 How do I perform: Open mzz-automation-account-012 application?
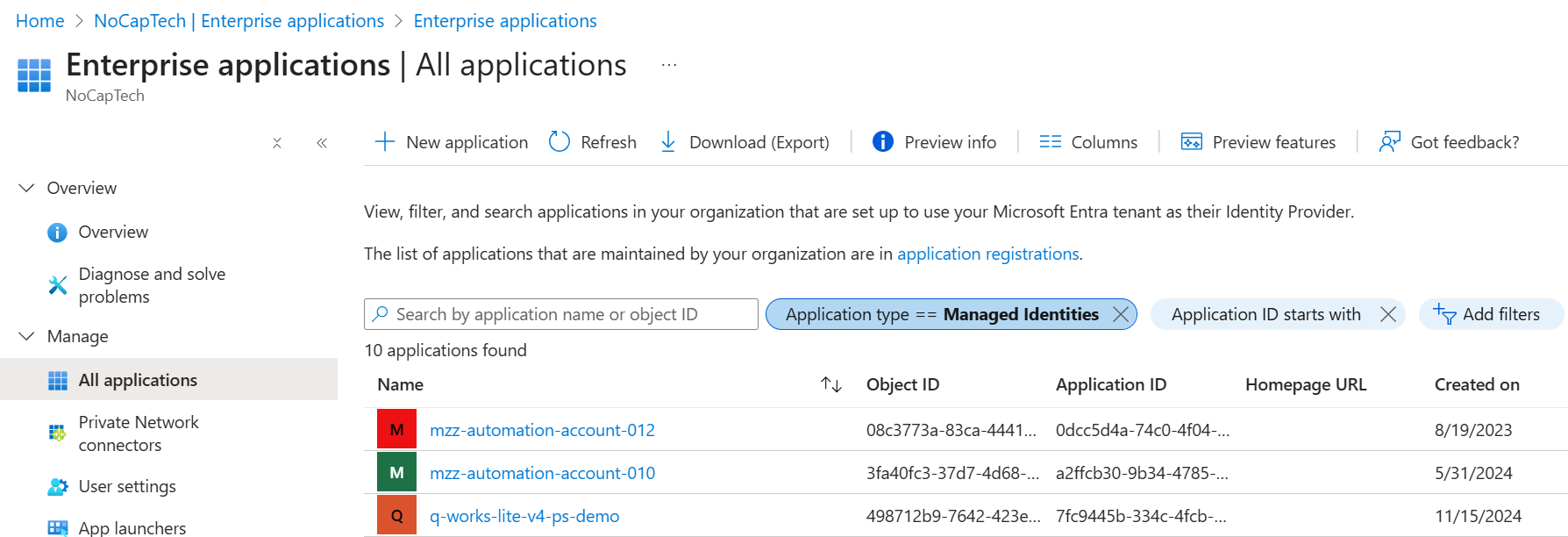coord(542,430)
